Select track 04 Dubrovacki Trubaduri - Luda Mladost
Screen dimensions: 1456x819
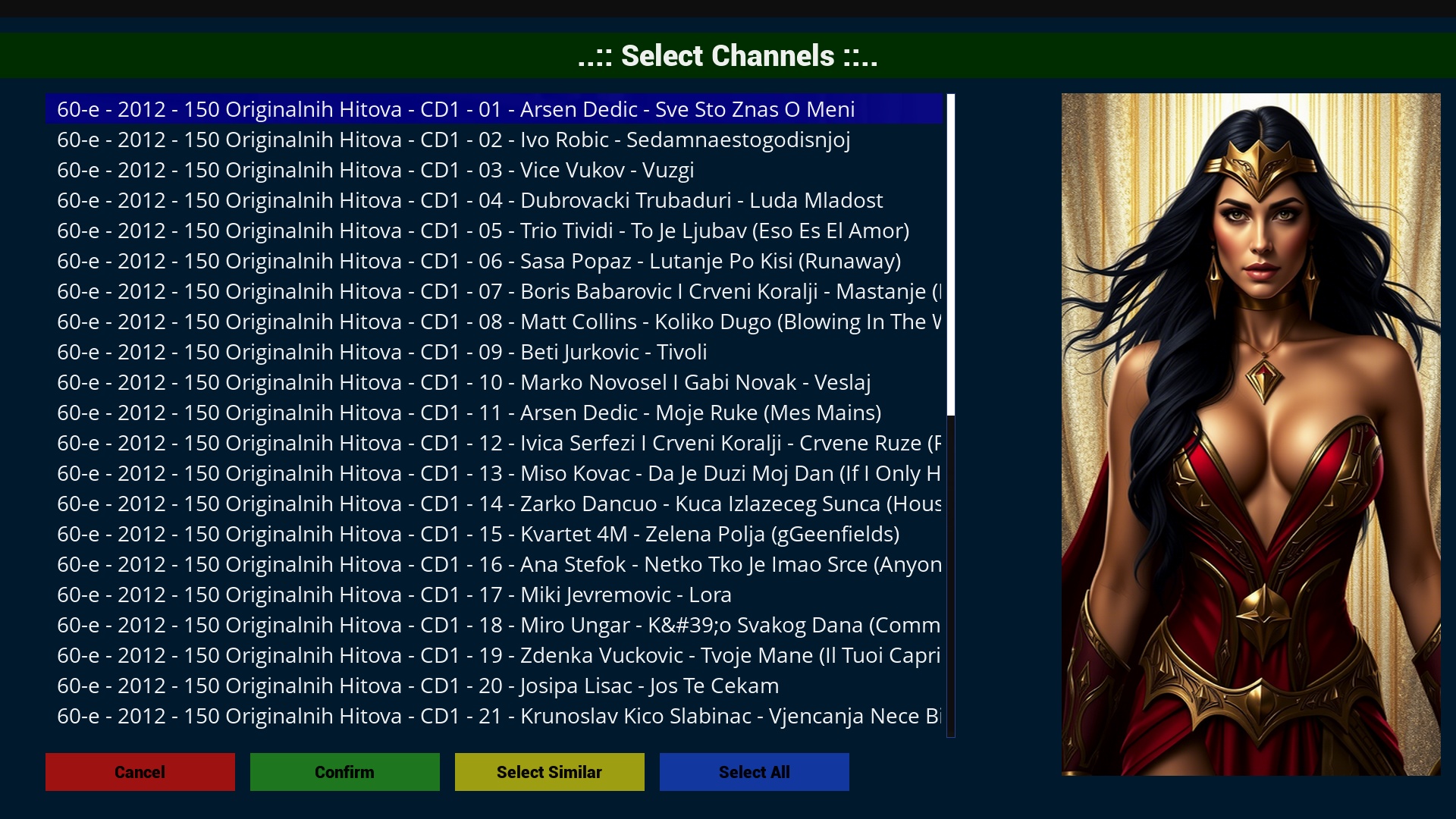494,200
